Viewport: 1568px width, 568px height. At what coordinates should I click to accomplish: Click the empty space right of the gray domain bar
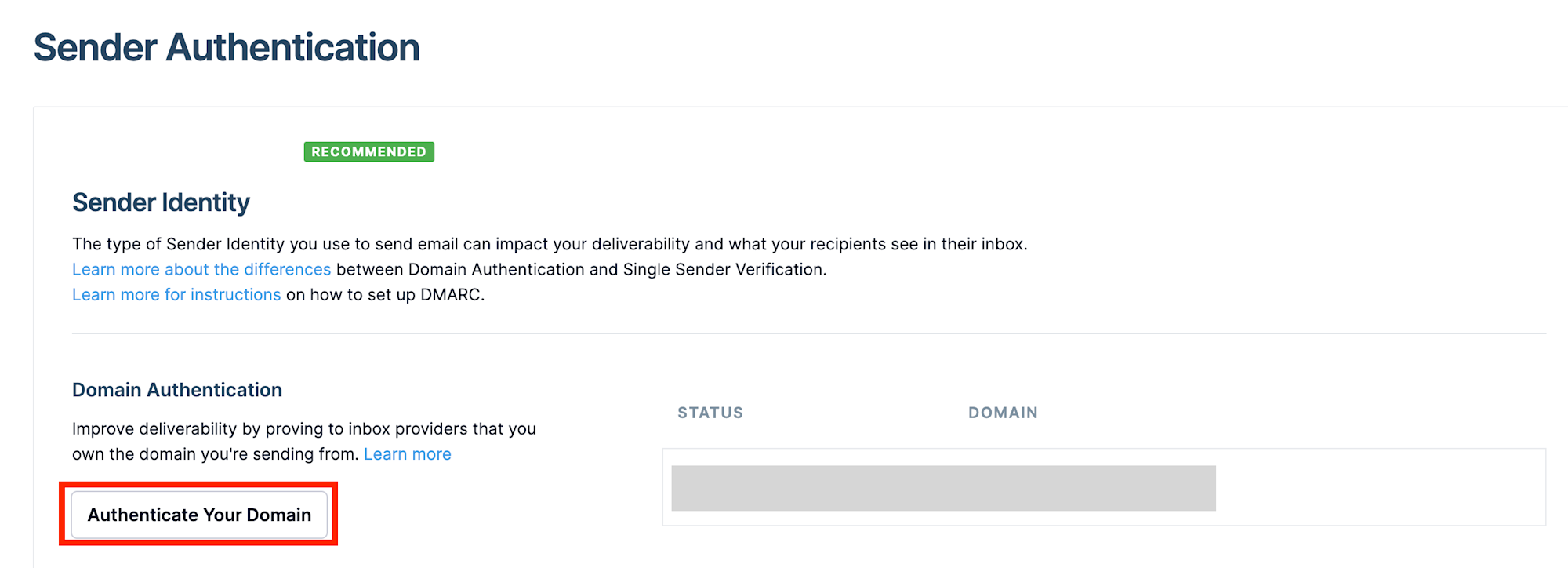click(1380, 488)
